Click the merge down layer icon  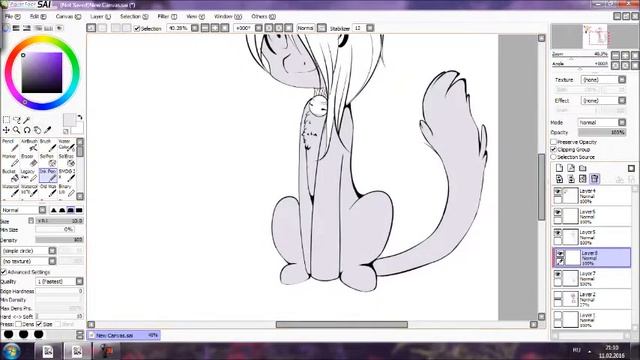click(x=571, y=179)
